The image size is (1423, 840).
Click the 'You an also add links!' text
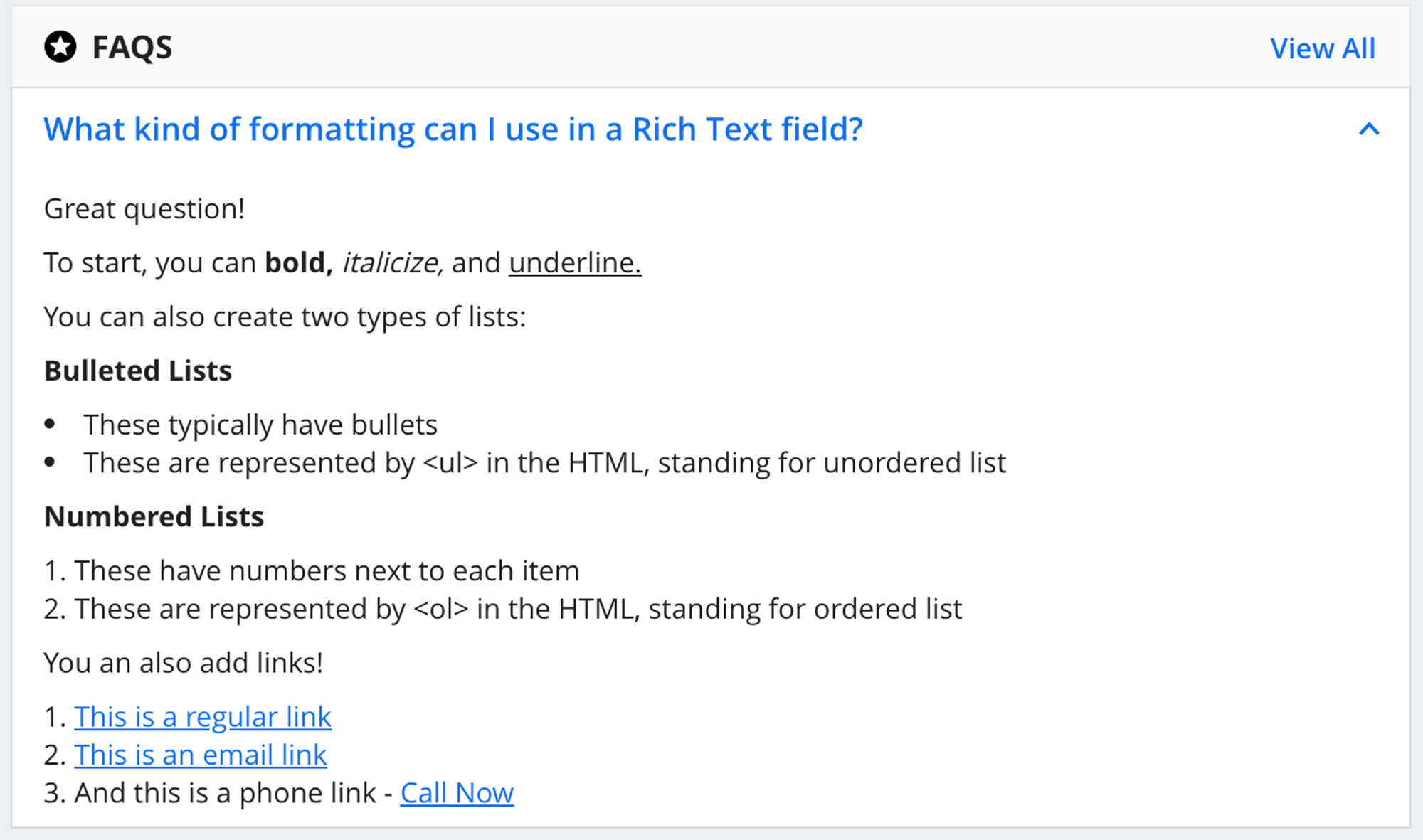(x=184, y=663)
